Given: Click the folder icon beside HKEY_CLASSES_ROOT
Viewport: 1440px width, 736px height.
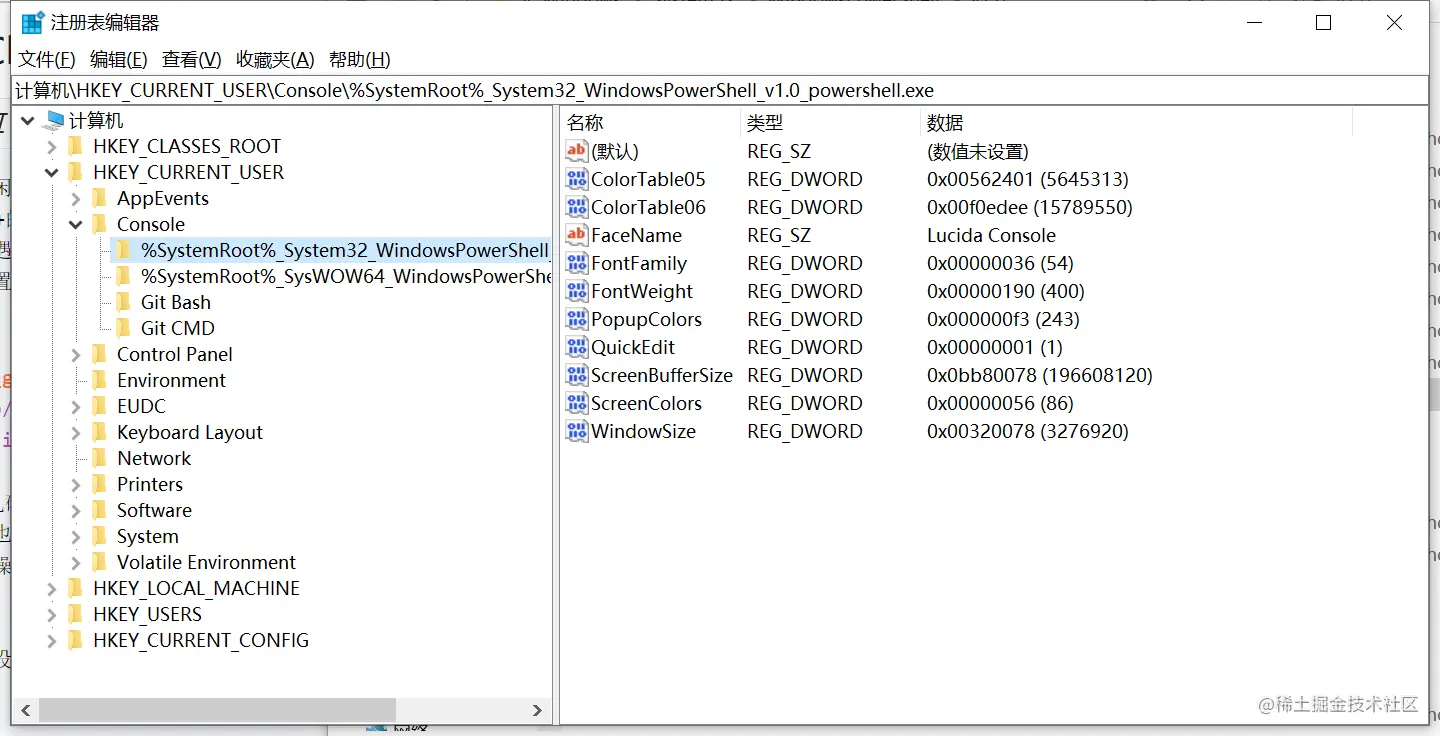Looking at the screenshot, I should point(74,147).
